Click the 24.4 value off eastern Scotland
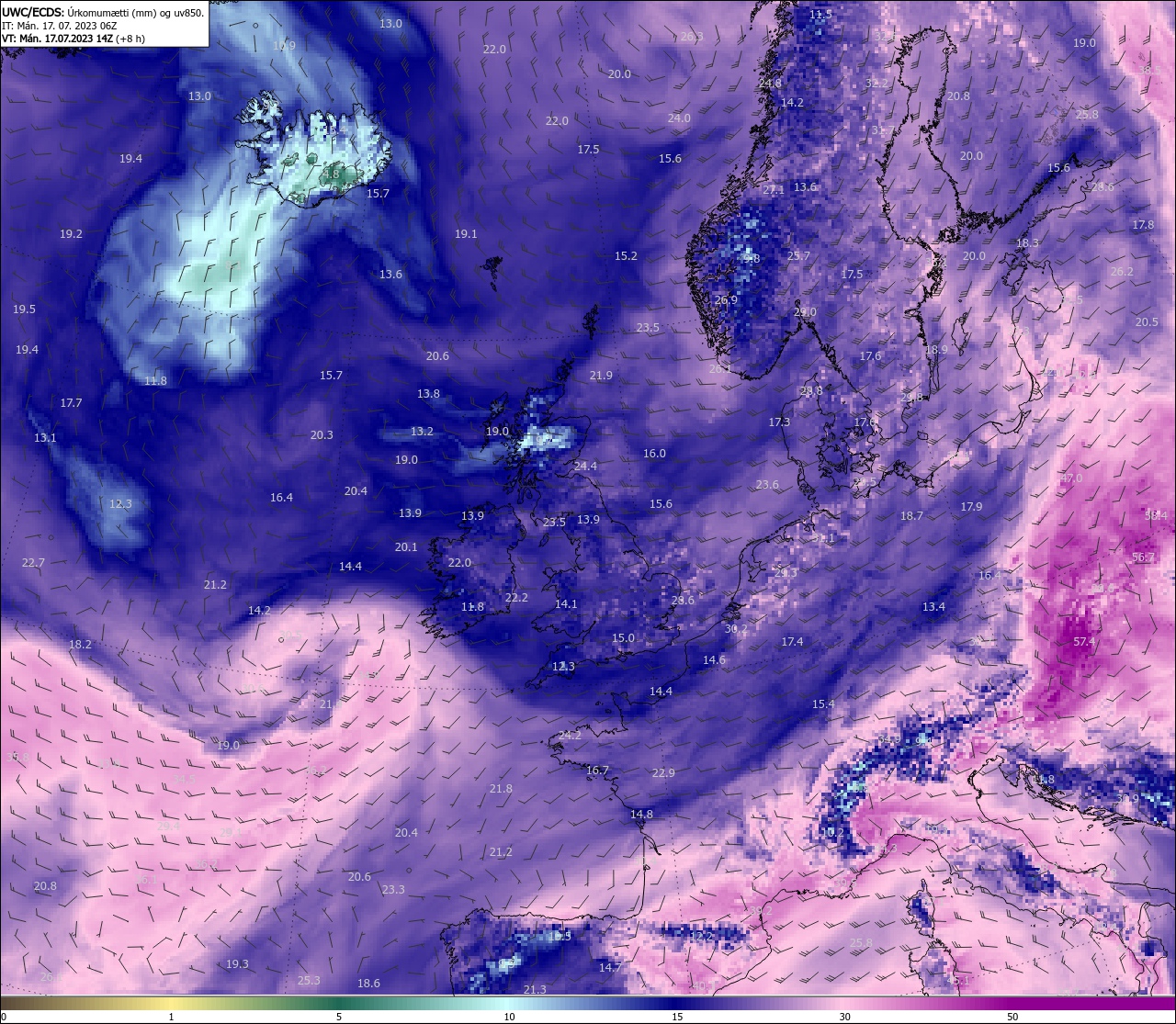Screen dimensions: 1176x1024 [x=585, y=467]
